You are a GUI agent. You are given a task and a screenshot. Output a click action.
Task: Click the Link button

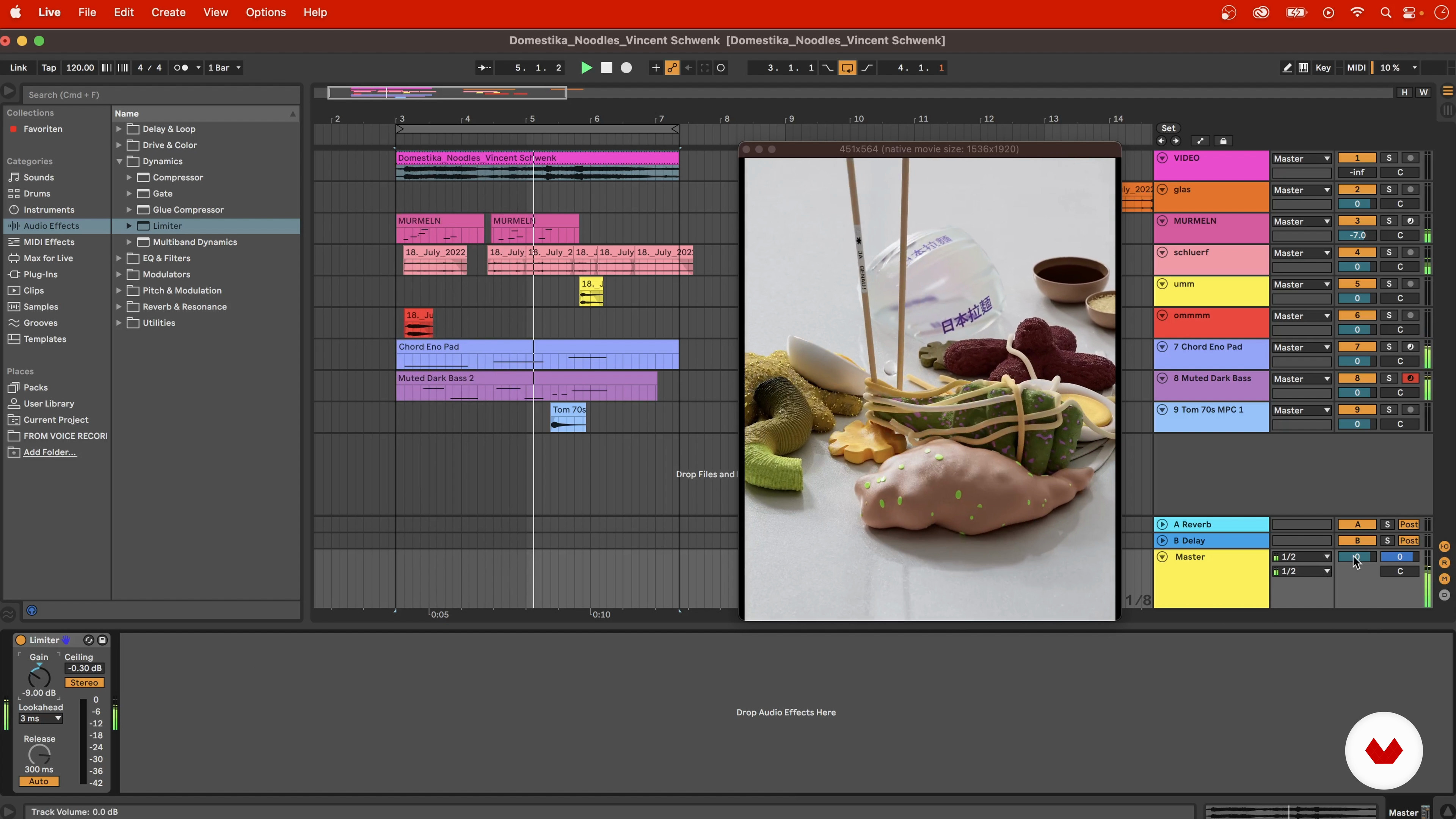point(19,68)
